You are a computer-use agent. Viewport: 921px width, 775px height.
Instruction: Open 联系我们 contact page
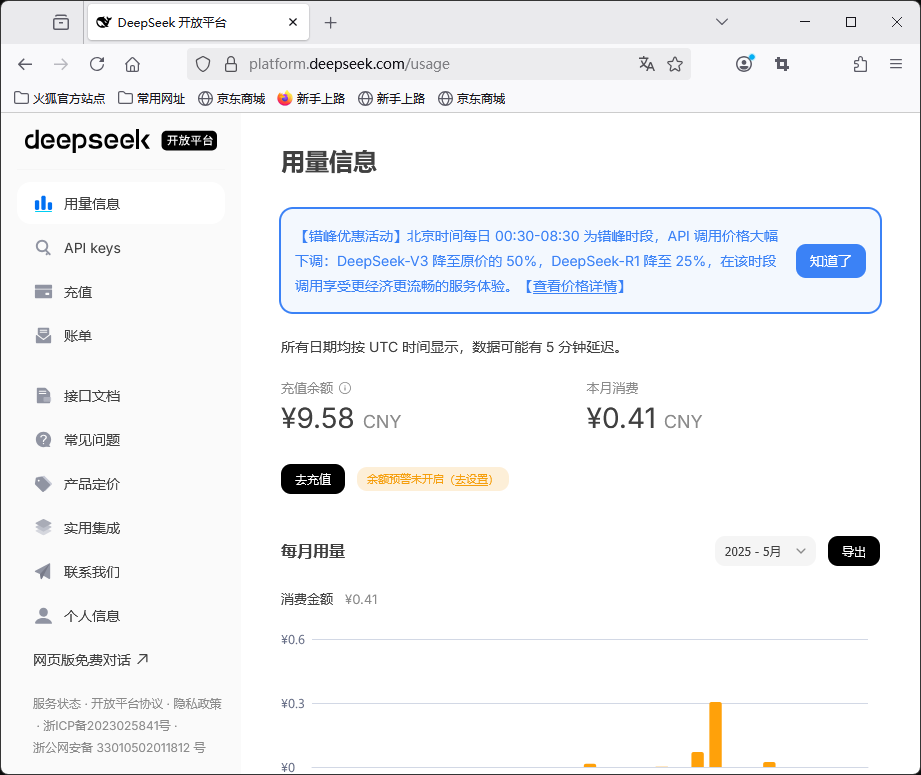pyautogui.click(x=120, y=572)
